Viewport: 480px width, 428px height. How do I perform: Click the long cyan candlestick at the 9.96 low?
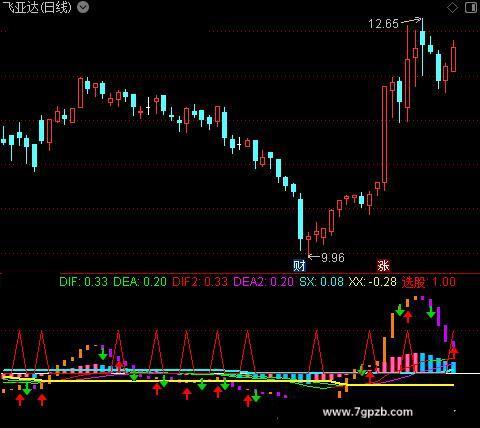[x=301, y=222]
